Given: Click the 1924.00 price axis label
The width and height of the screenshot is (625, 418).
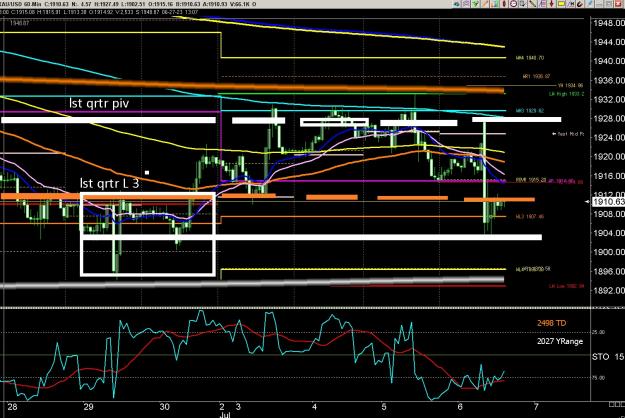Looking at the screenshot, I should [609, 137].
